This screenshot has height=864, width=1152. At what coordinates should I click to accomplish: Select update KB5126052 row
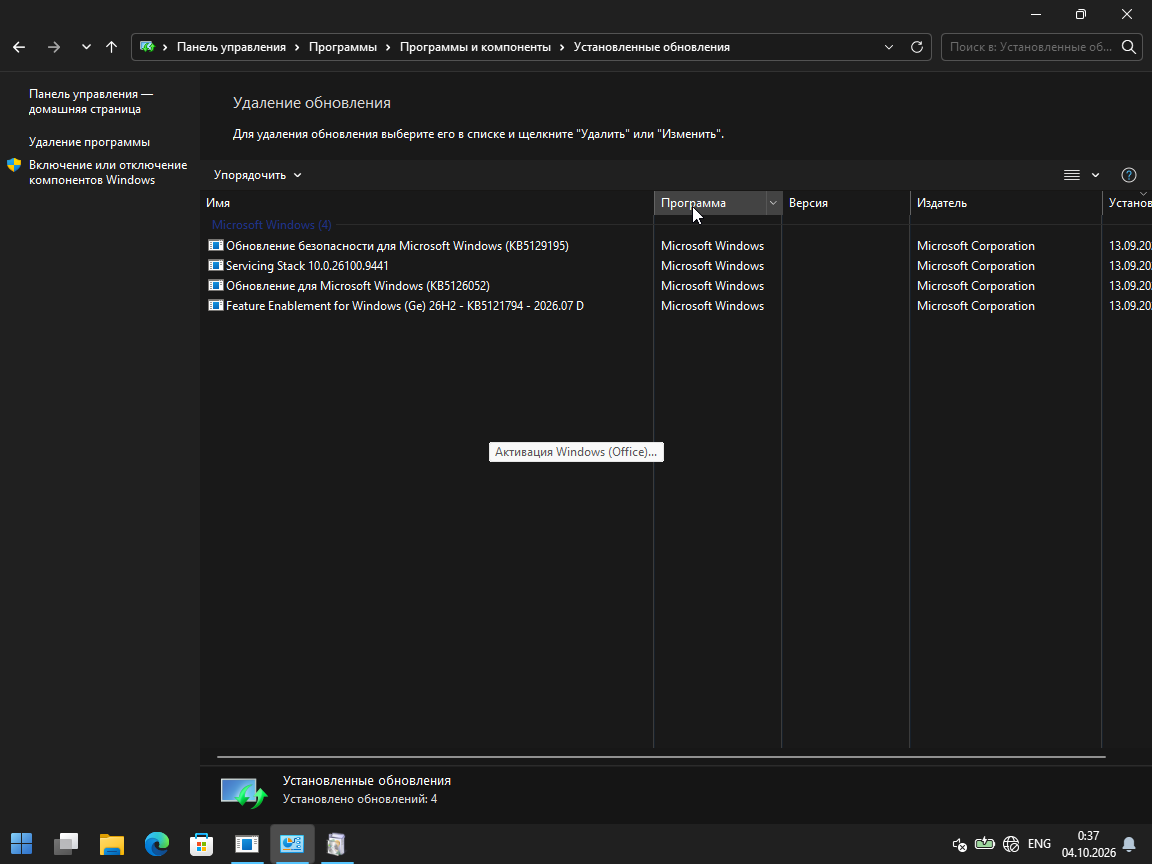(676, 285)
